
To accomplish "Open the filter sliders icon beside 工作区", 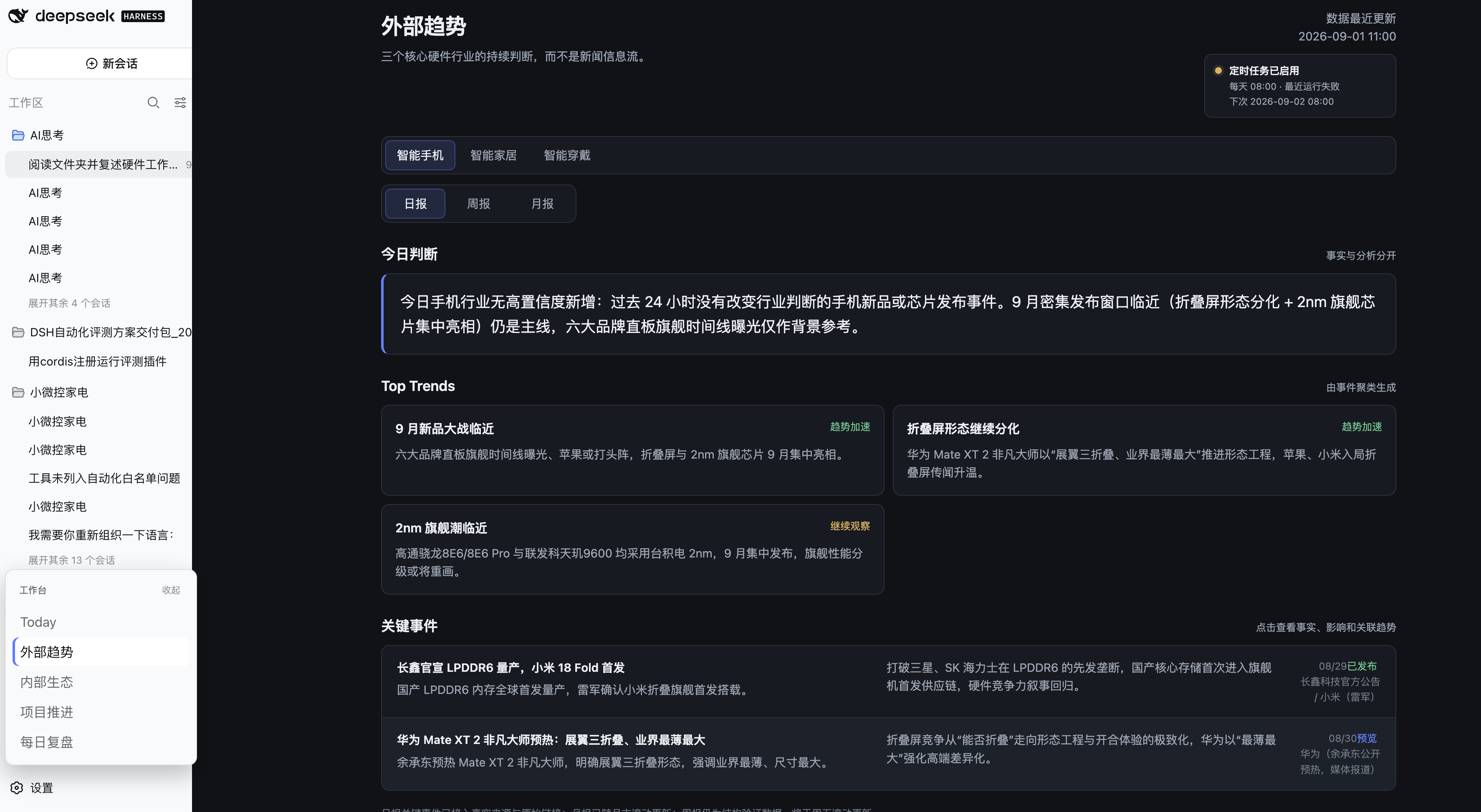I will point(180,103).
